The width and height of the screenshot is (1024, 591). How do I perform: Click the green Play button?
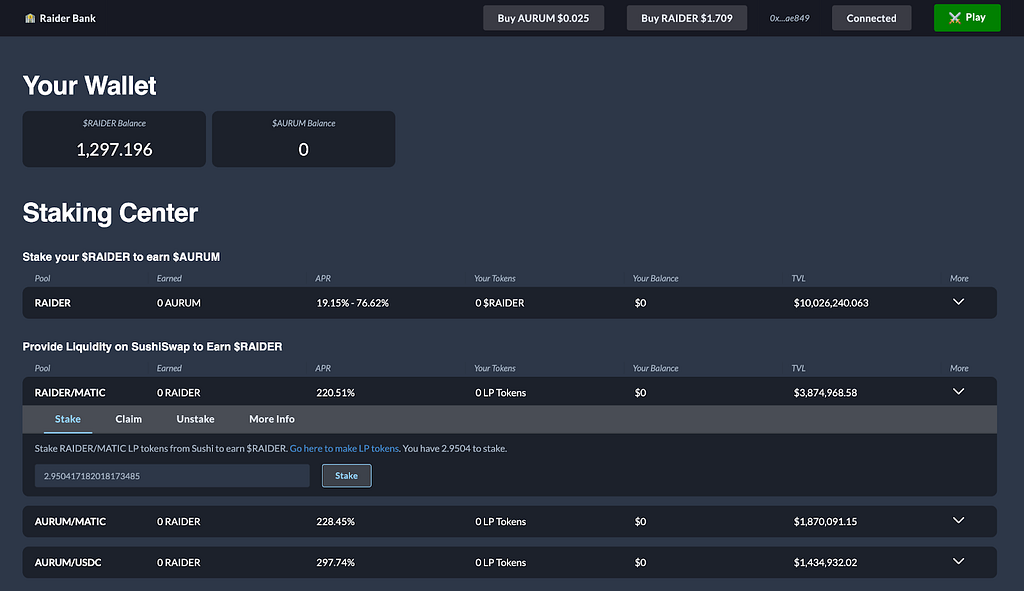click(967, 18)
